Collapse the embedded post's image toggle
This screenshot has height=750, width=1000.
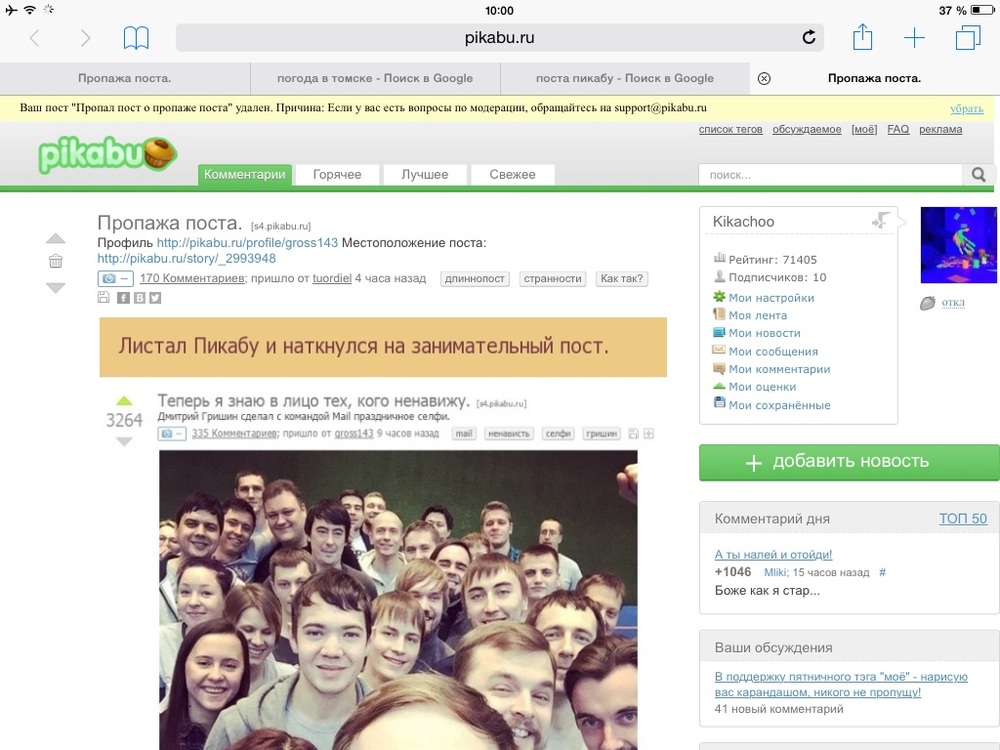[x=173, y=434]
